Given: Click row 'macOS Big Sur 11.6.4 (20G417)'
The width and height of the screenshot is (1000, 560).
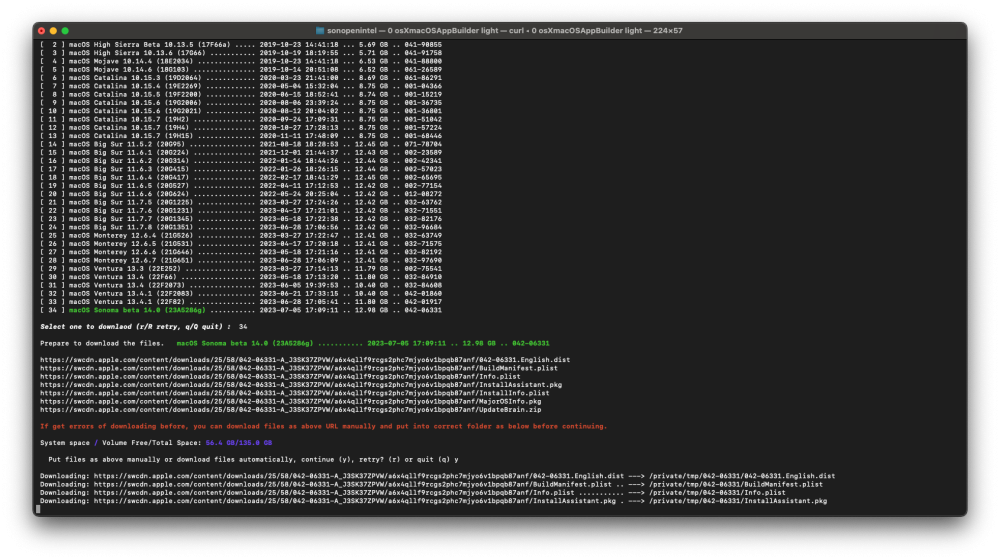Looking at the screenshot, I should (x=241, y=177).
